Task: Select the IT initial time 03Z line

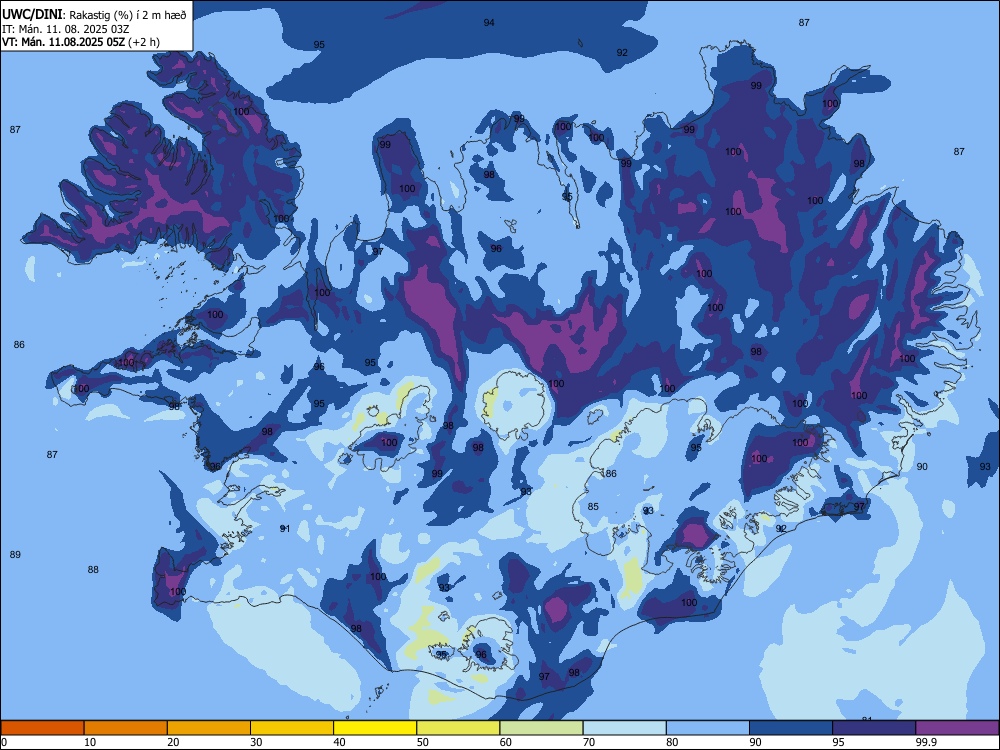Action: click(66, 29)
